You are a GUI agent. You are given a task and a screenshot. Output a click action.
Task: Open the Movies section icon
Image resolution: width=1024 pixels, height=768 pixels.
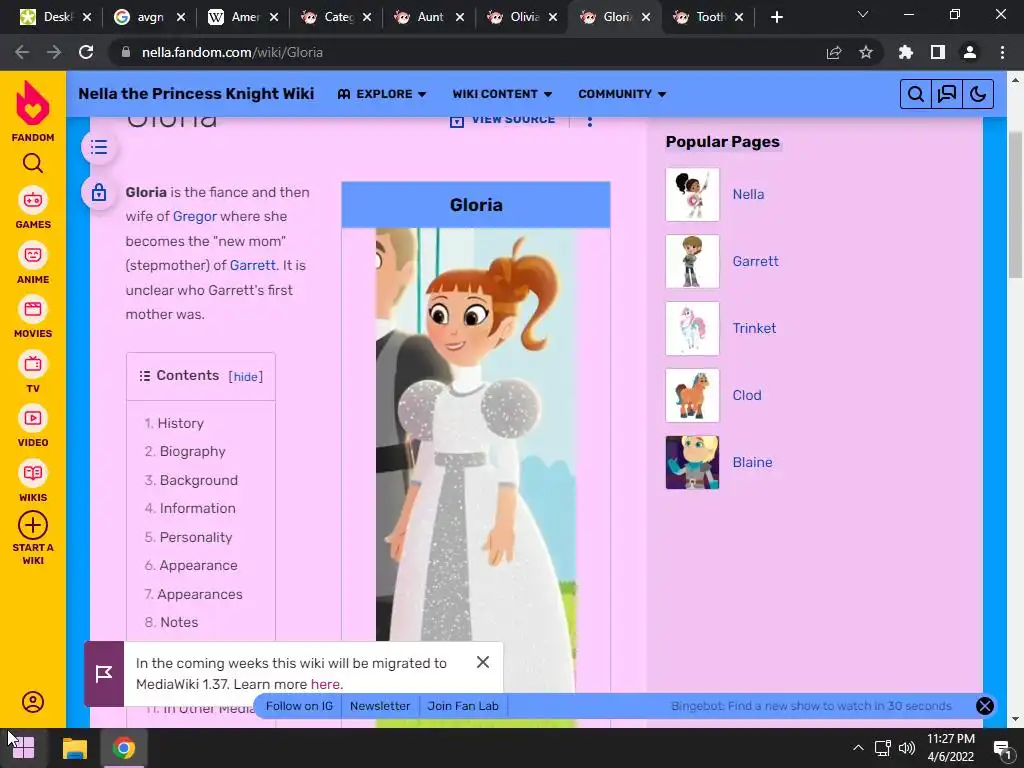point(33,309)
